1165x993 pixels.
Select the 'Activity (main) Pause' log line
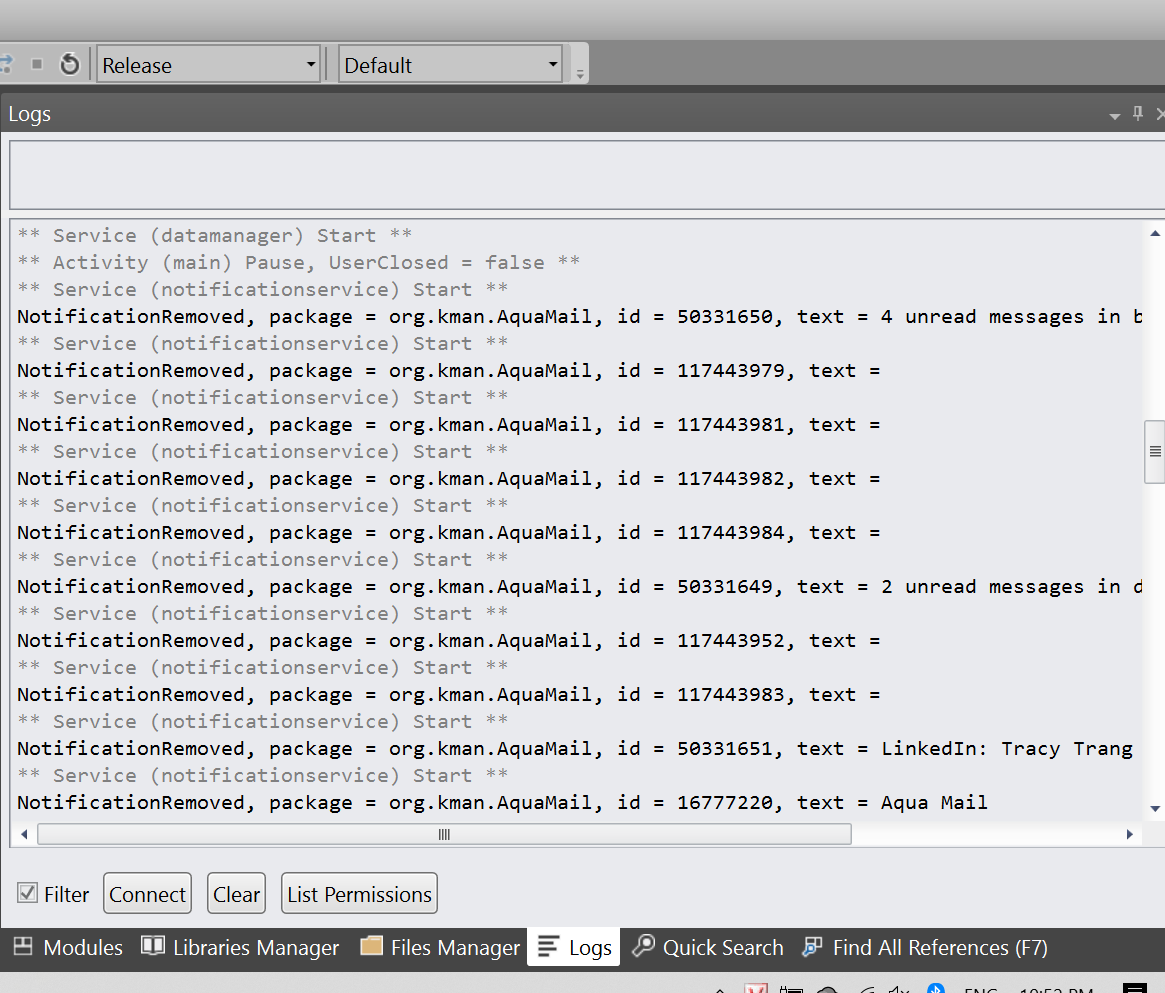[299, 262]
